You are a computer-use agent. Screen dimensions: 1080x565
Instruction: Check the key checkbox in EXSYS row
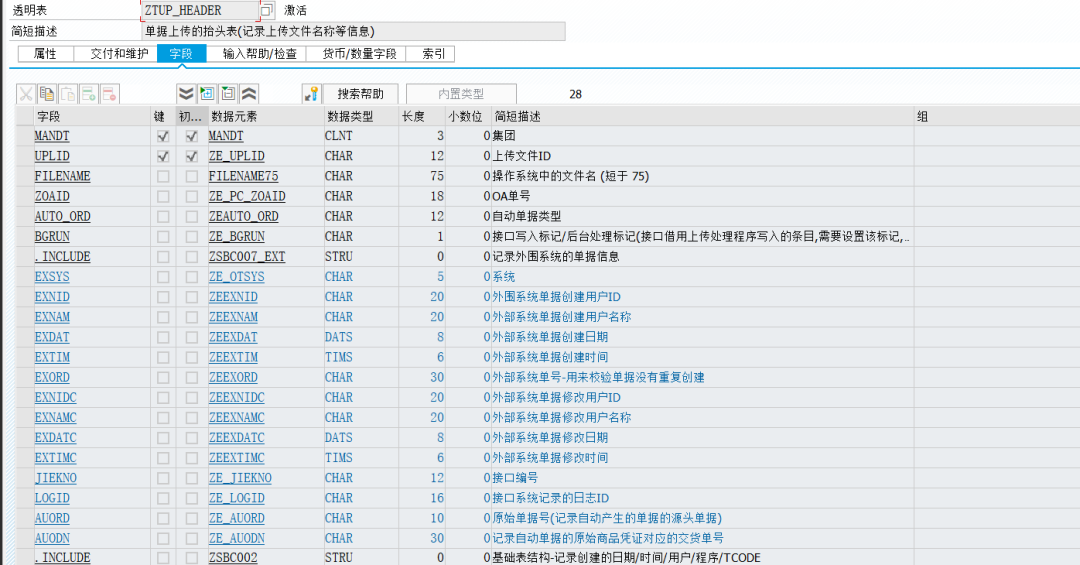(x=163, y=277)
